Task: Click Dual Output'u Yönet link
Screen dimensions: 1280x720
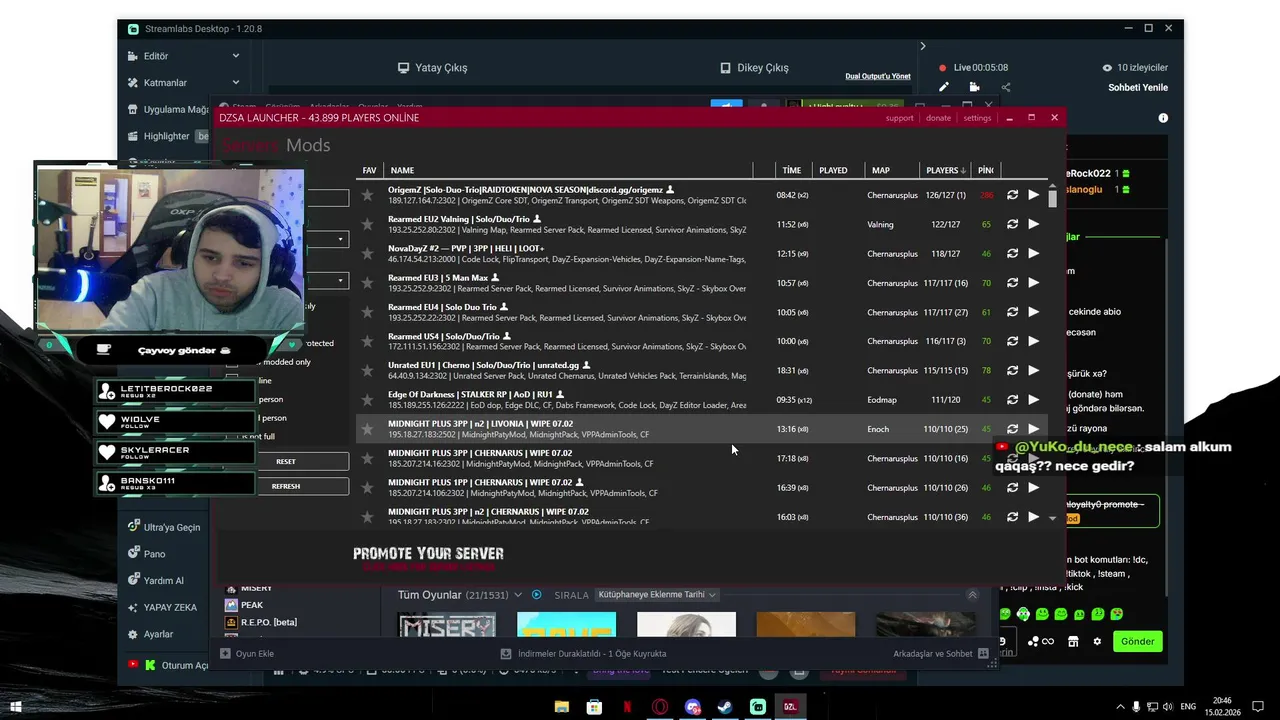Action: [x=878, y=76]
